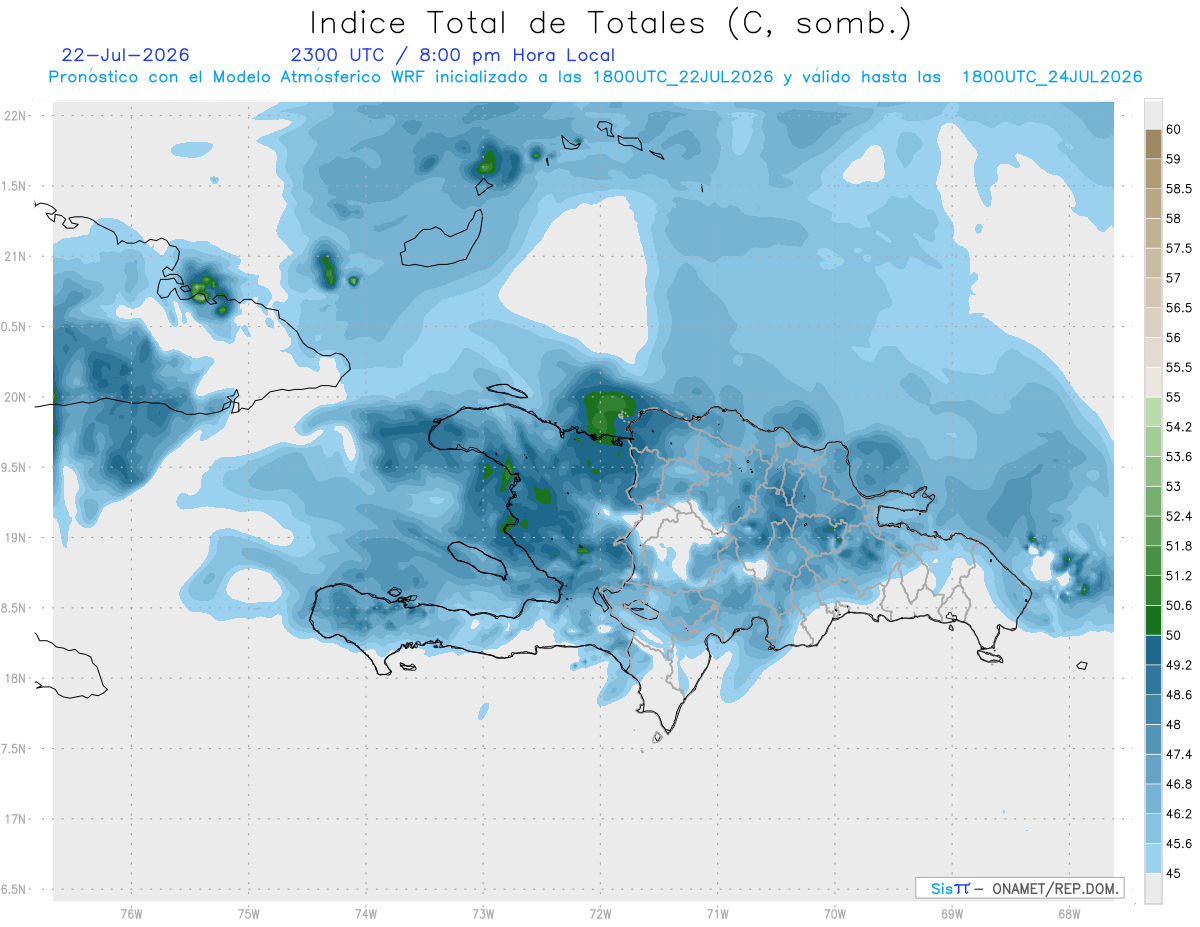Viewport: 1200px width, 927px height.
Task: Click the colorbar value "60"
Action: (x=1174, y=129)
